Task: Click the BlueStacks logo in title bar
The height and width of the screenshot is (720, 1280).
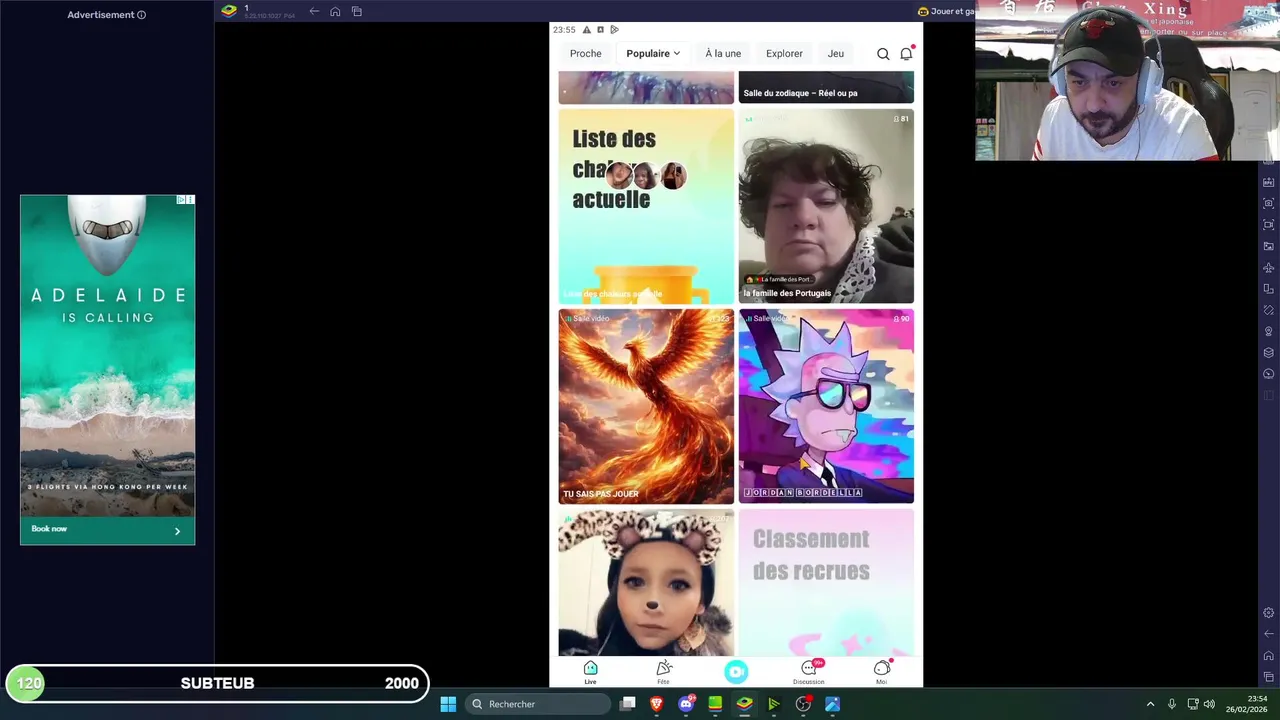Action: pyautogui.click(x=229, y=11)
